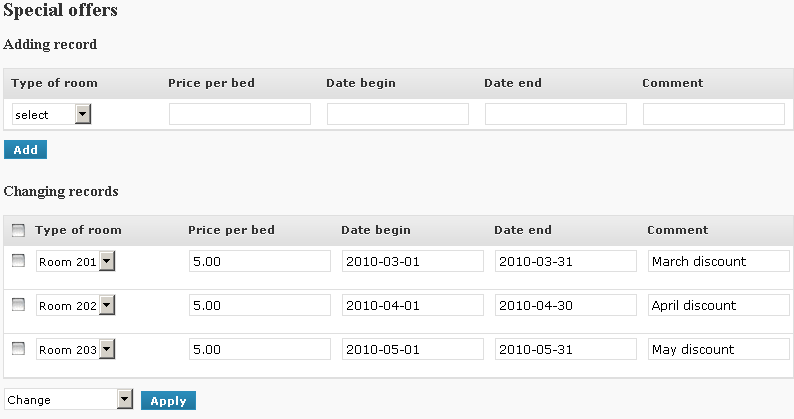
Task: Expand the Room 202 dropdown
Action: click(x=75, y=306)
